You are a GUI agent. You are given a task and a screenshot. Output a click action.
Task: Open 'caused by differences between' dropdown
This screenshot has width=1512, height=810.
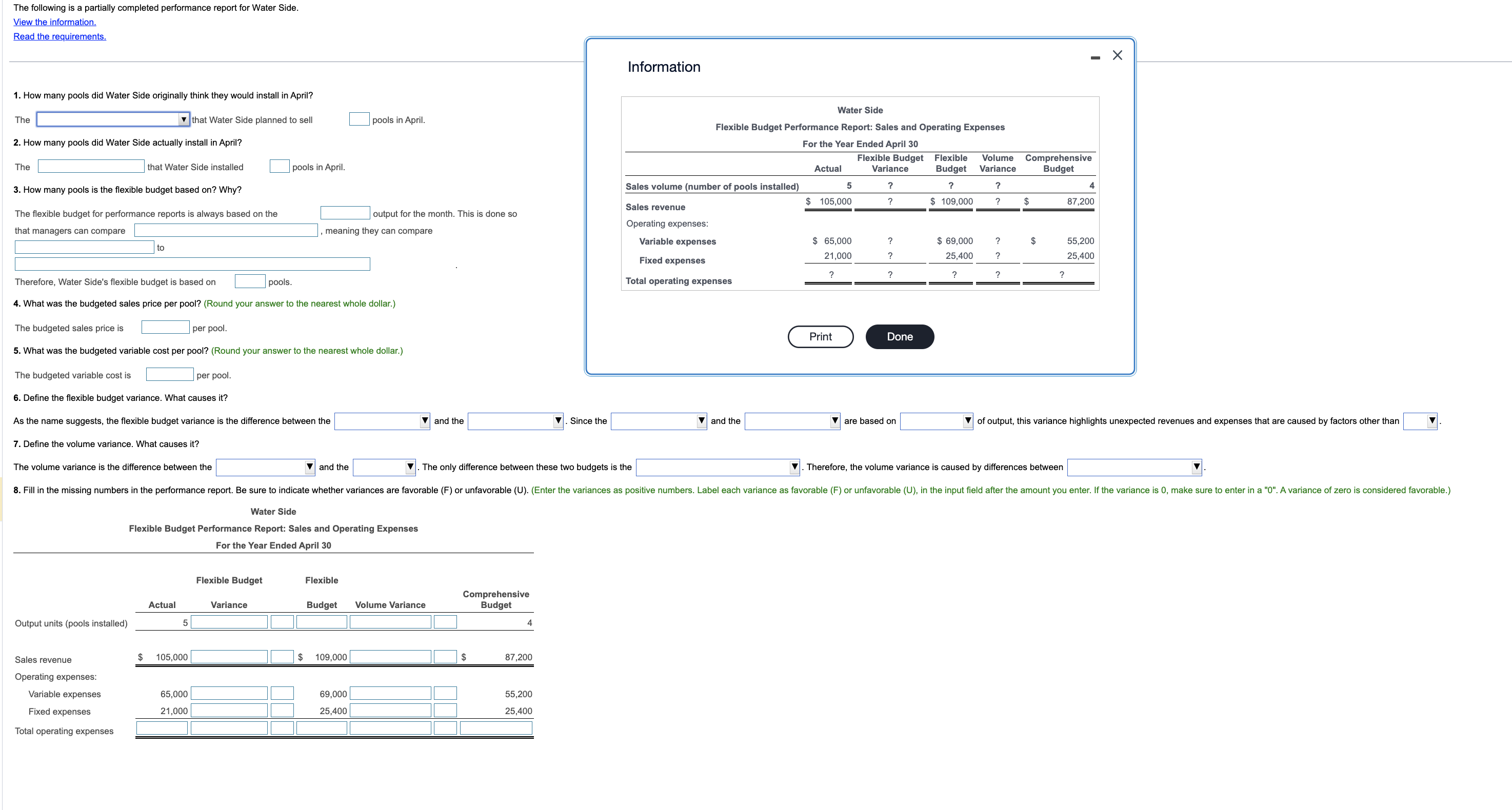pos(1134,467)
